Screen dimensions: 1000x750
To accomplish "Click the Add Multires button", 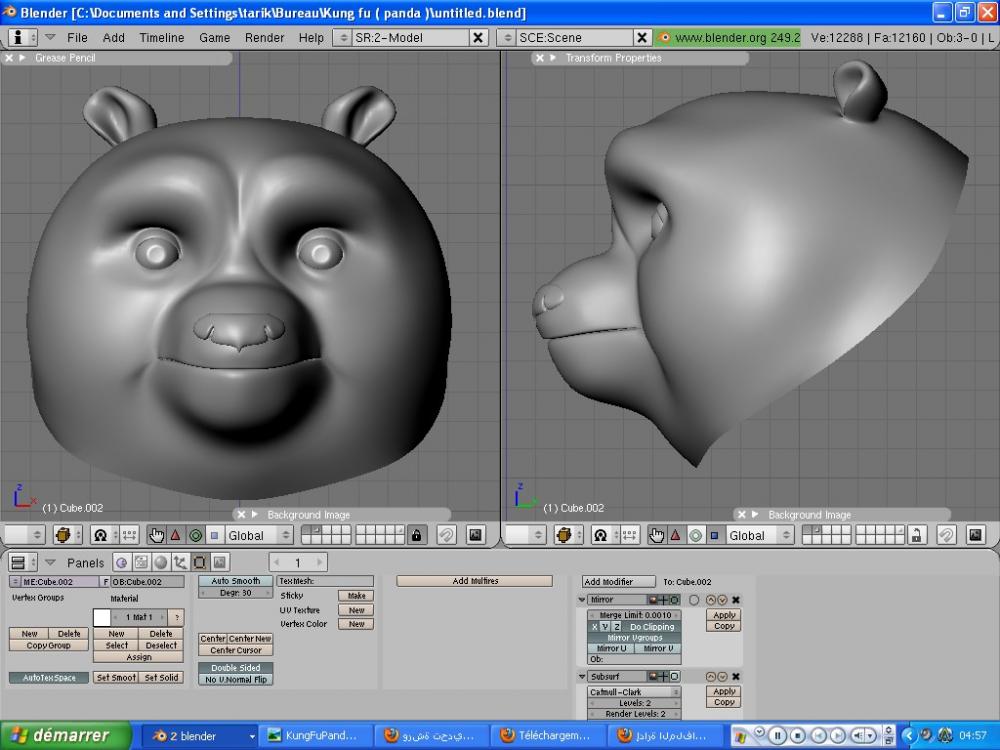I will pyautogui.click(x=474, y=581).
